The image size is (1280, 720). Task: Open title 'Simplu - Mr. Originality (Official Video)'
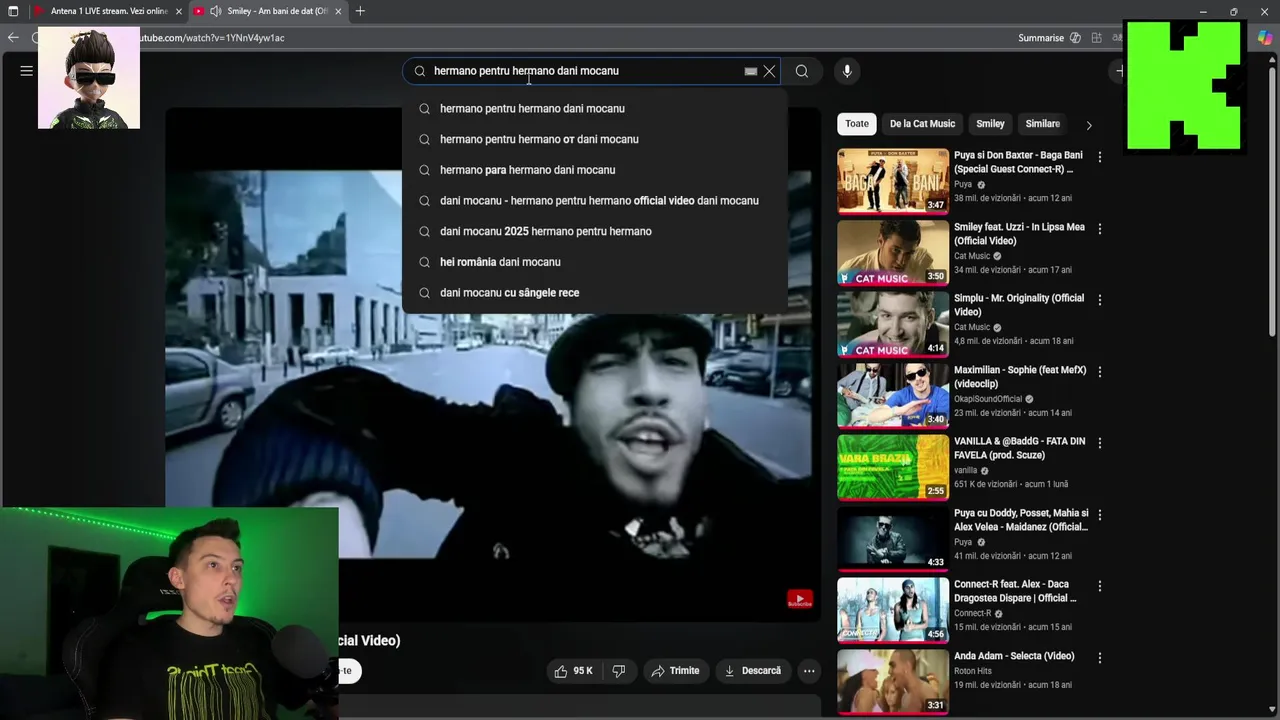click(x=1019, y=305)
